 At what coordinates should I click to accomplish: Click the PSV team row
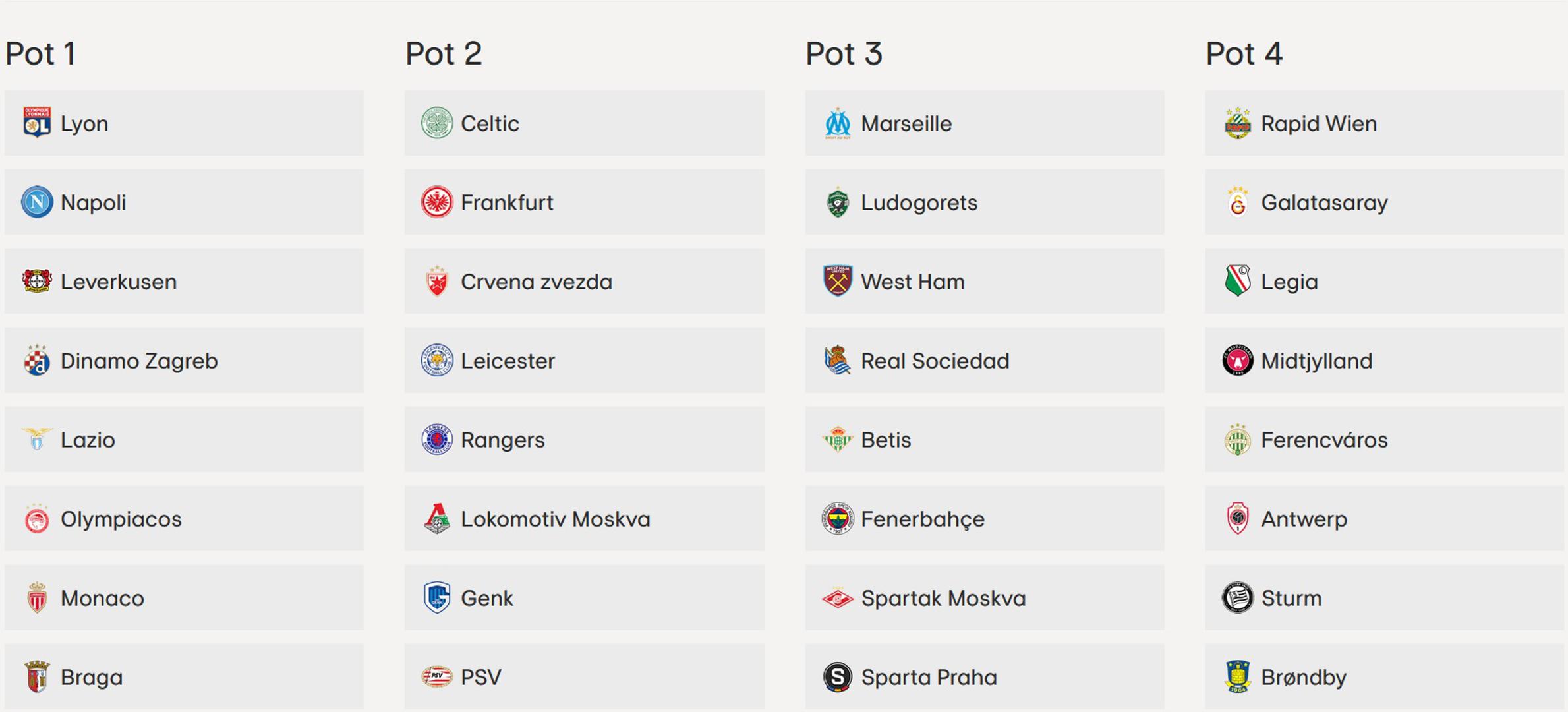click(584, 677)
